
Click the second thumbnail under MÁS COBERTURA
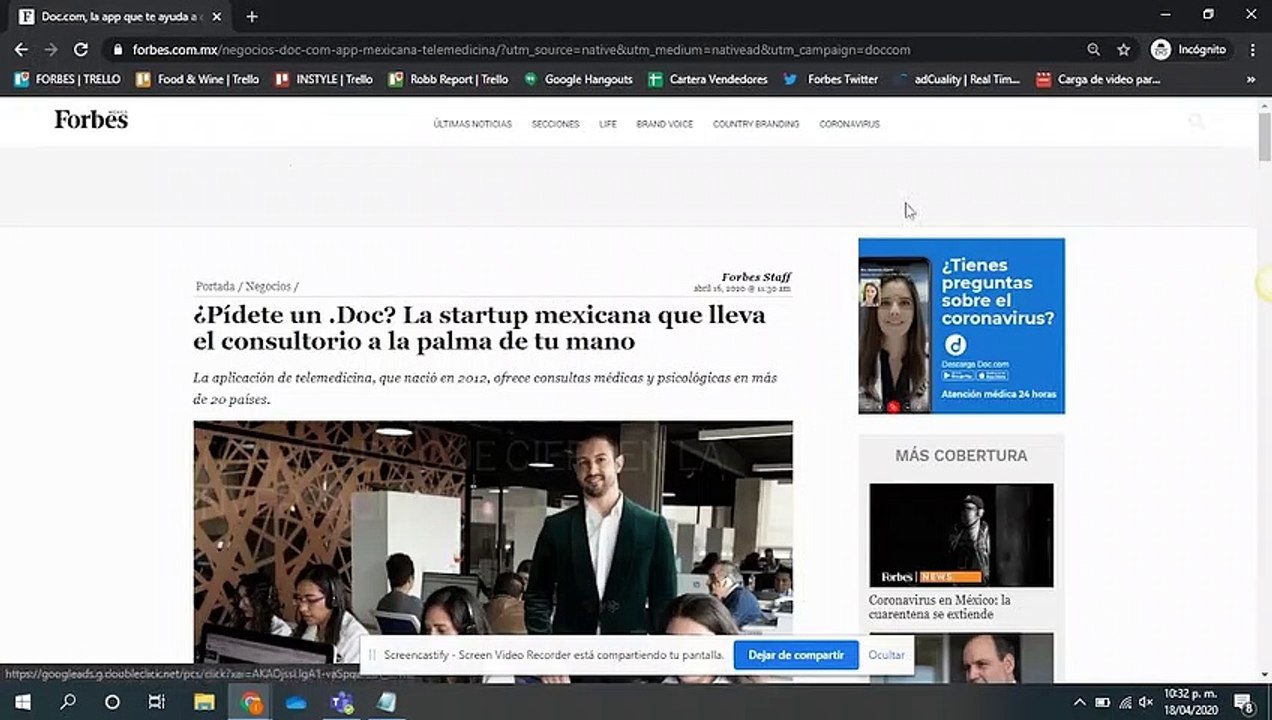click(x=961, y=658)
